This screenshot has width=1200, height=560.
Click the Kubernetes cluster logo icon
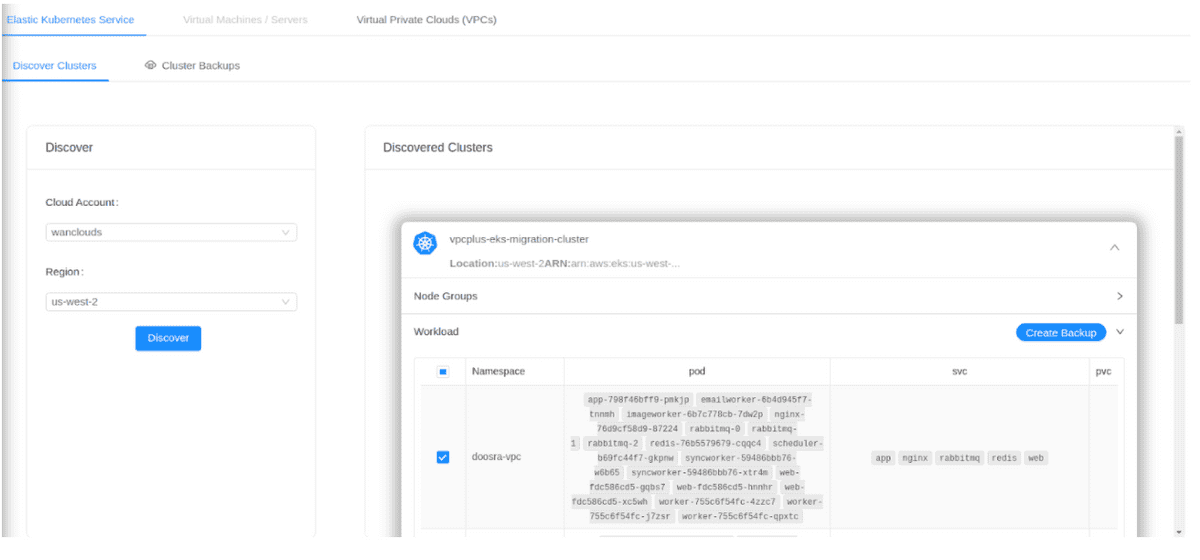(425, 243)
